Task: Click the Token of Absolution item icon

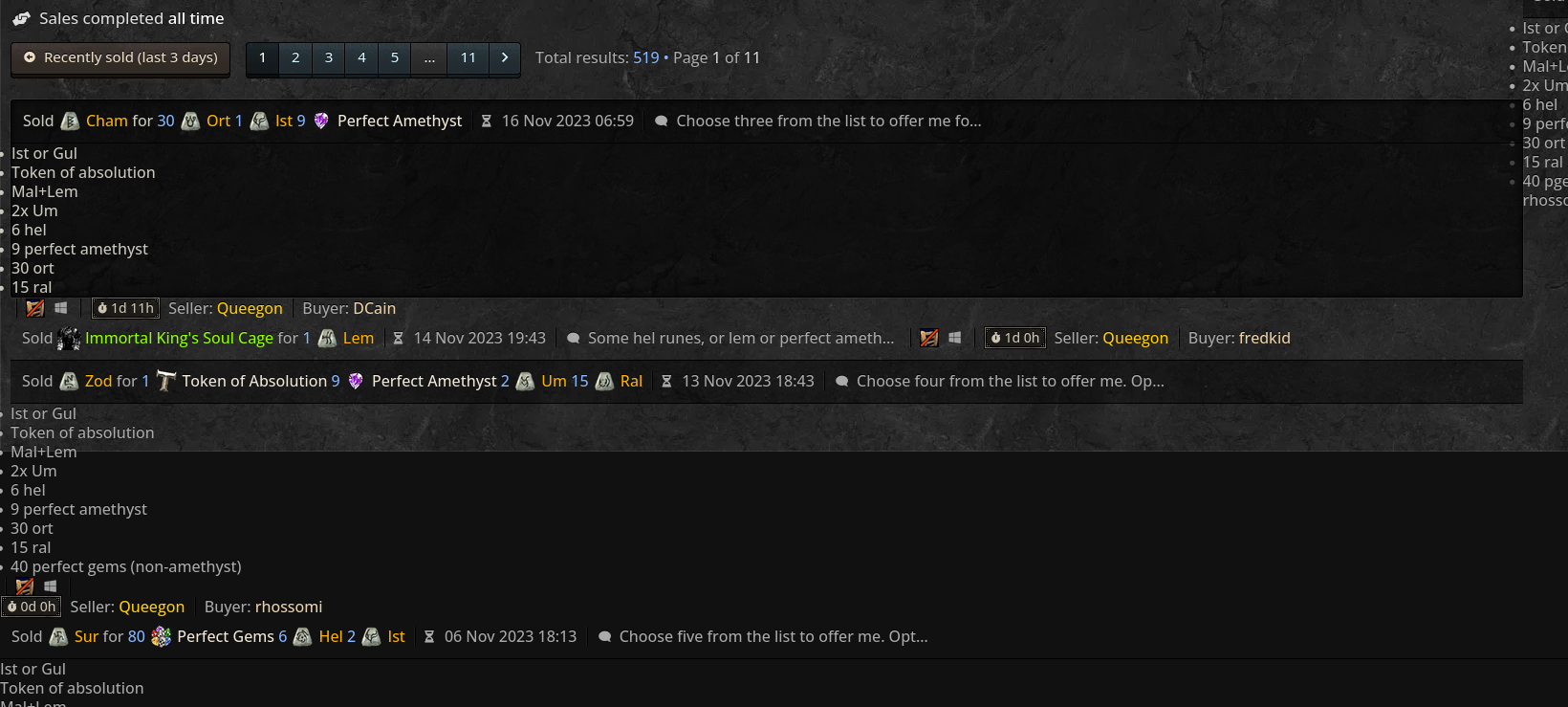Action: pos(166,382)
